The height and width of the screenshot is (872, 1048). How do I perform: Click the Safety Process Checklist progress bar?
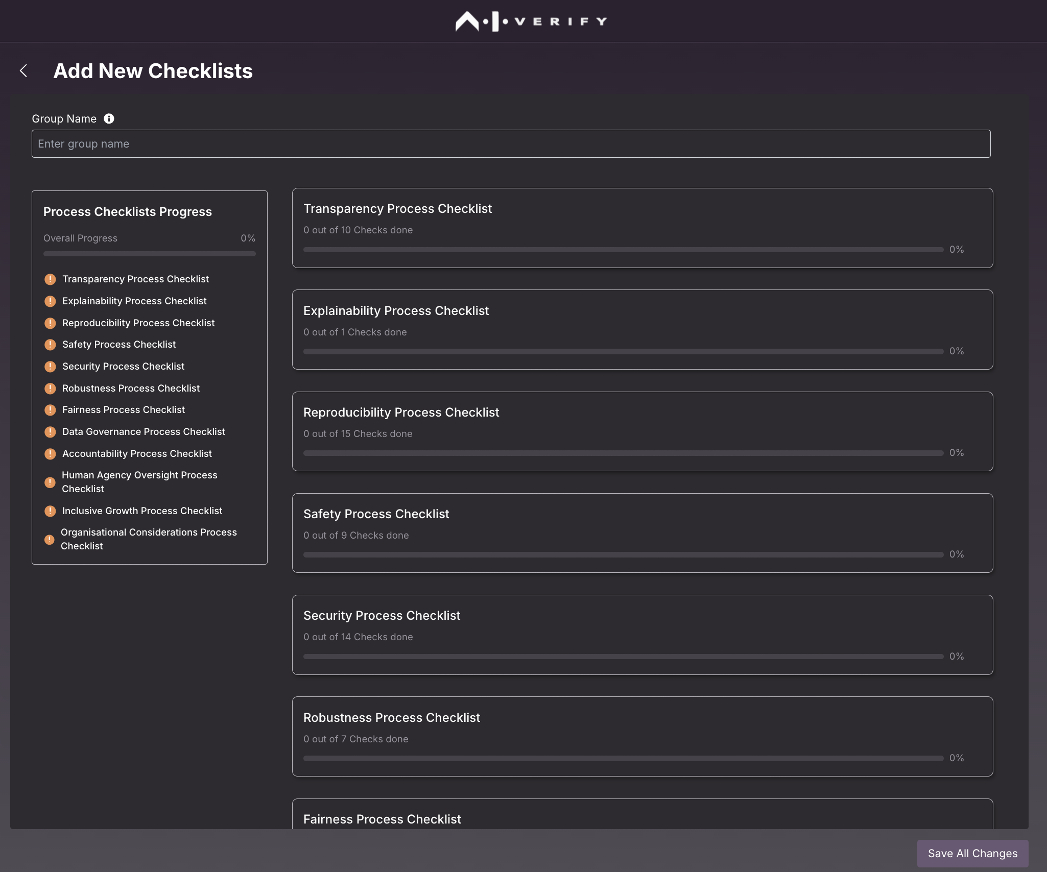(622, 554)
